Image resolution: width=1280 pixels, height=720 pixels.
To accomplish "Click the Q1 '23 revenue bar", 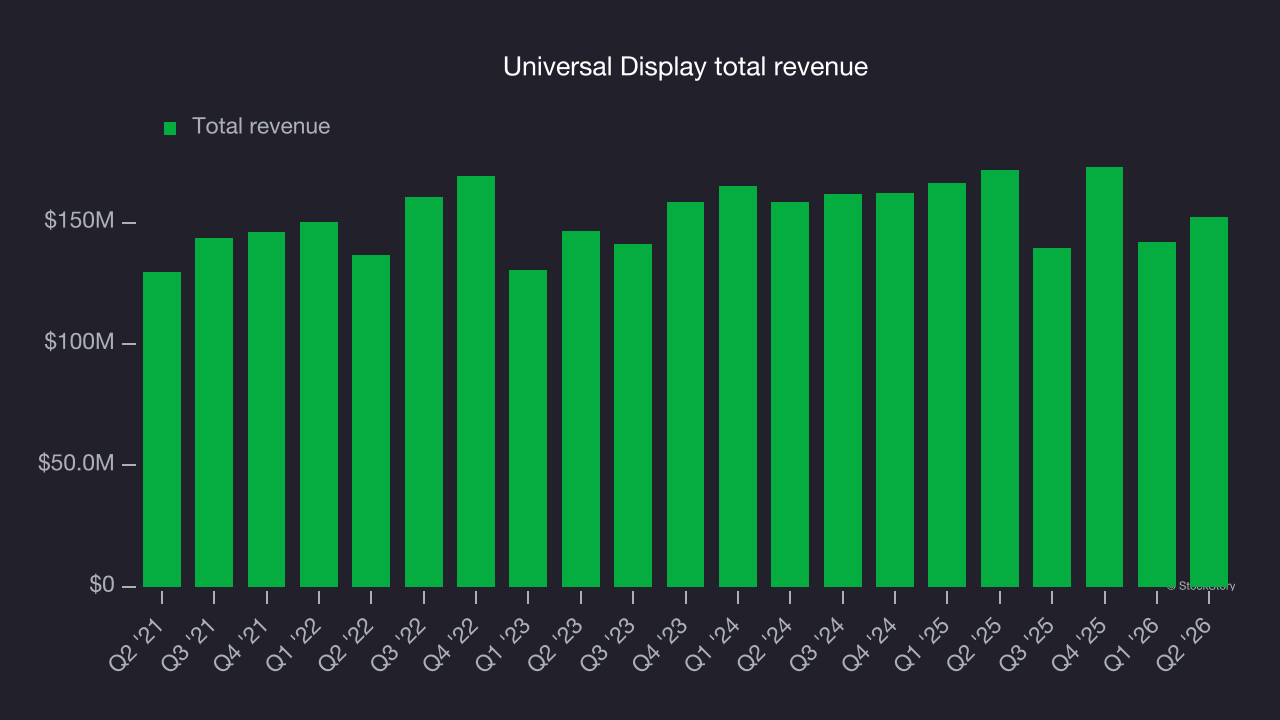I will 528,428.
